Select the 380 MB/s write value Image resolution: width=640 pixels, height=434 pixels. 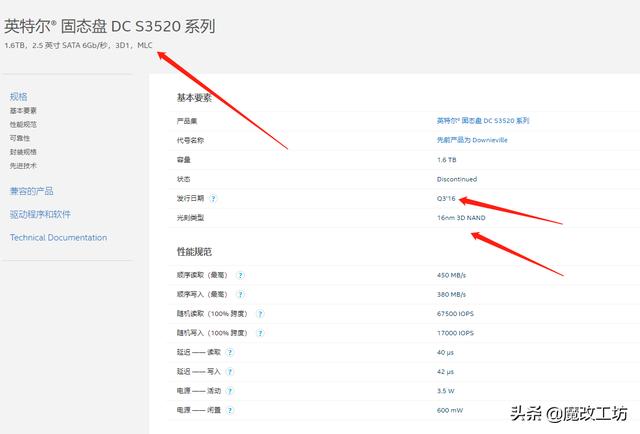click(x=451, y=294)
